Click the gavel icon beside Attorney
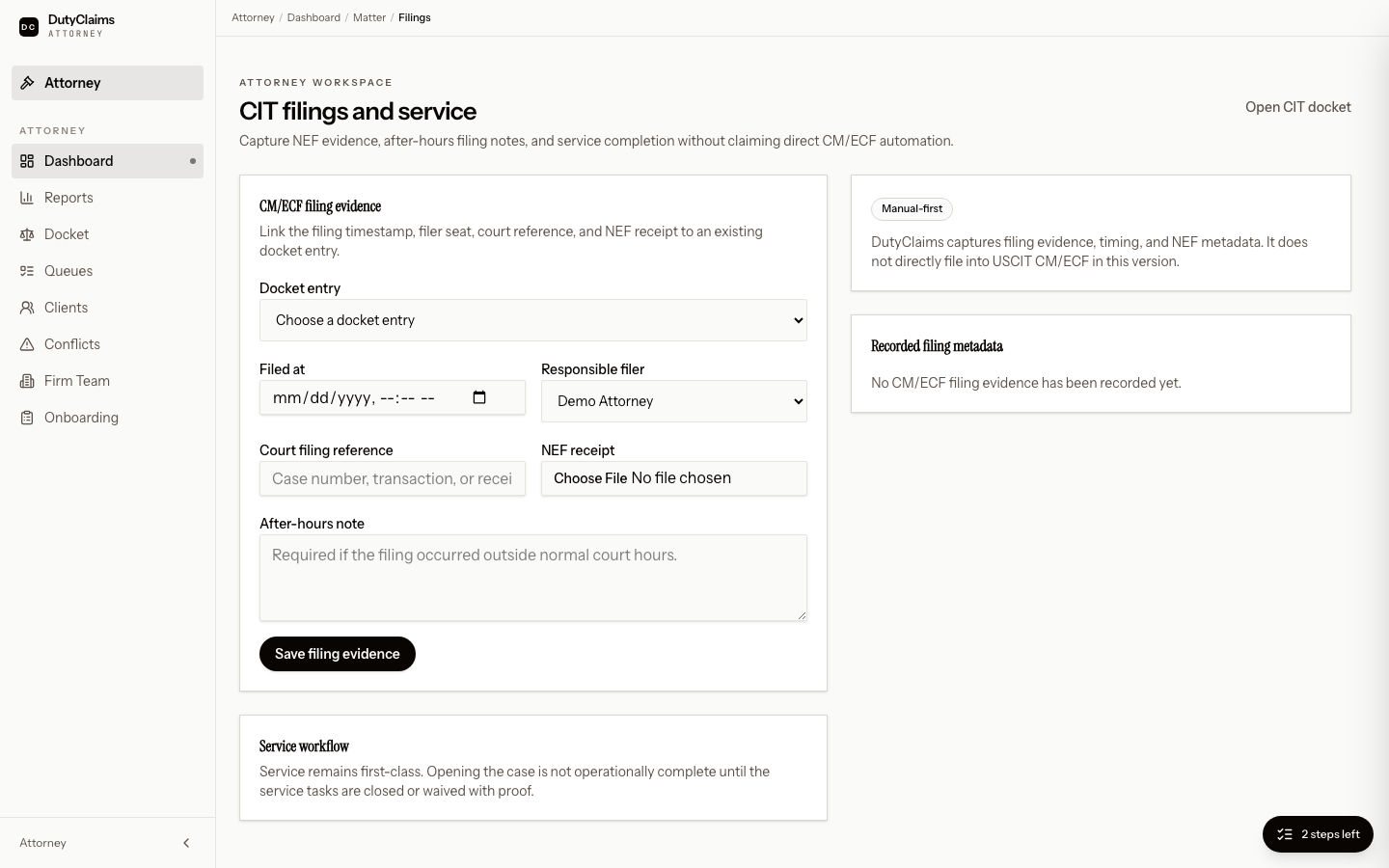The width and height of the screenshot is (1389, 868). pyautogui.click(x=27, y=83)
